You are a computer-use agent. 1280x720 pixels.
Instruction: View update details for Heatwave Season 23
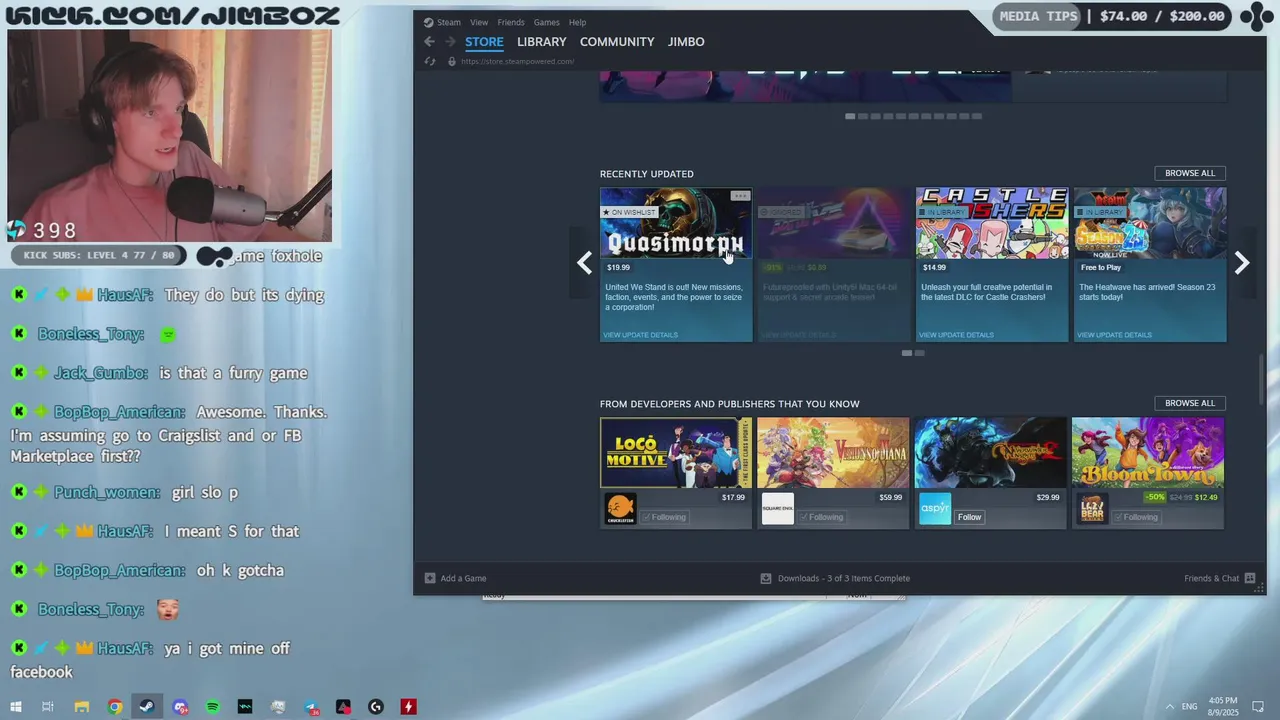pos(1114,335)
